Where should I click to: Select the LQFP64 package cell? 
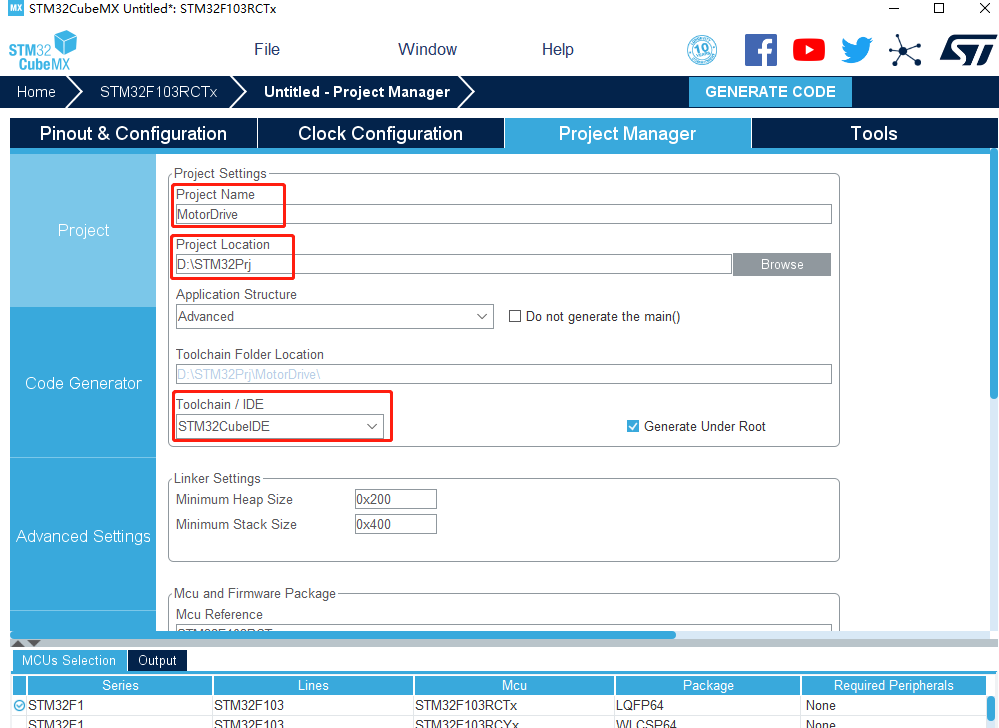707,705
